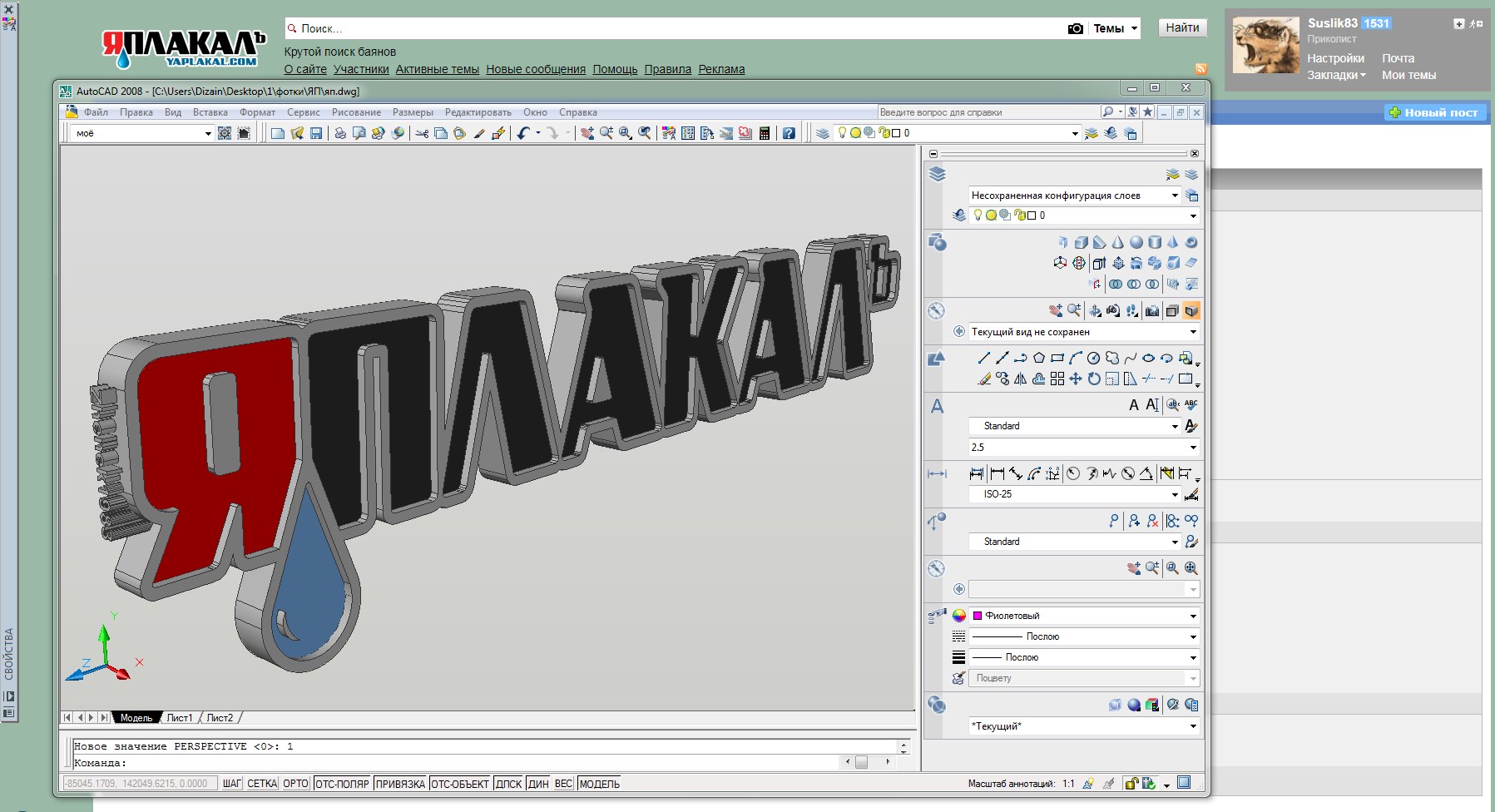Select the Line drawing tool
The width and height of the screenshot is (1495, 812).
(984, 358)
